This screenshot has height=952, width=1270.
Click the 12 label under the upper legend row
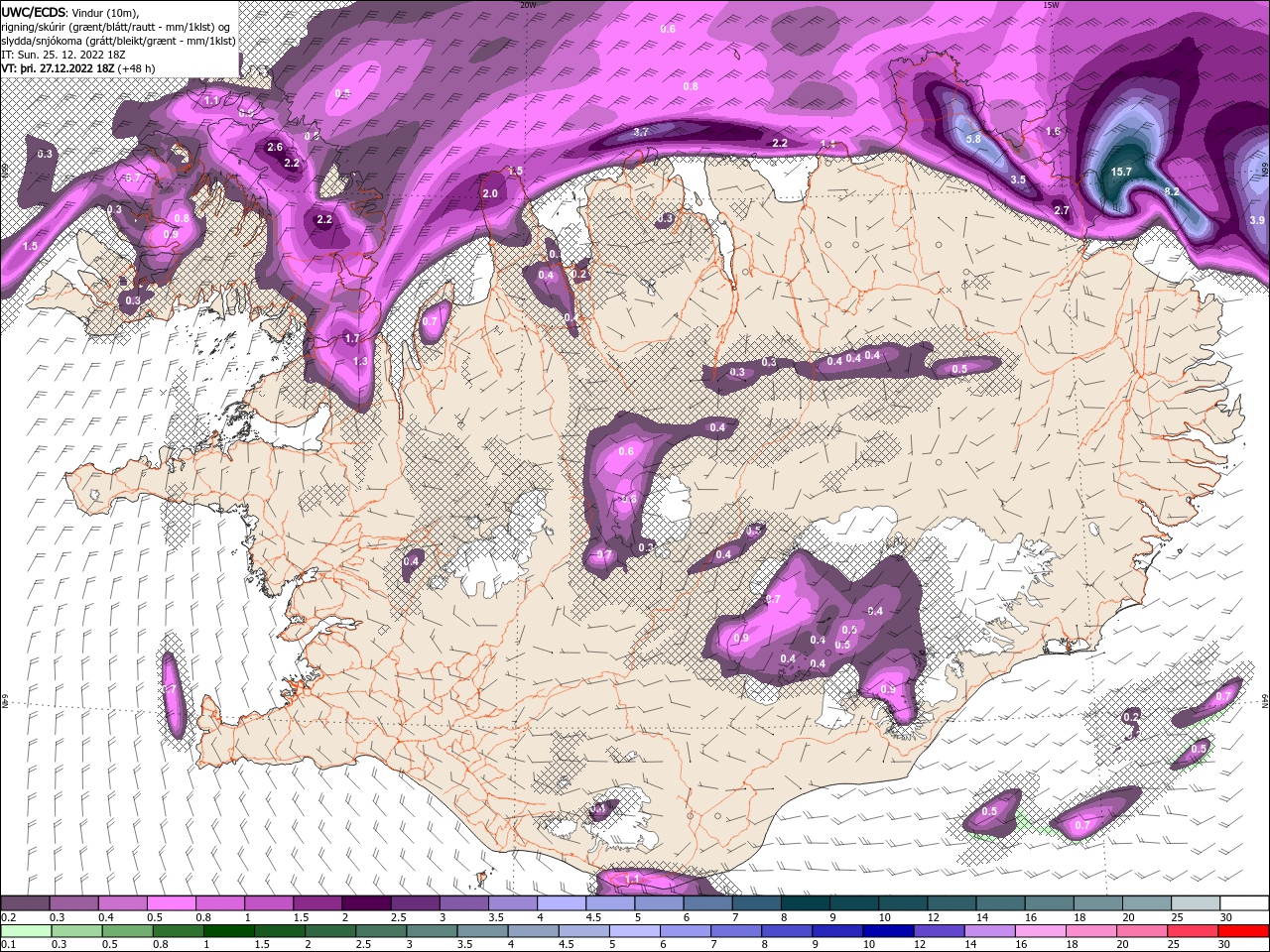click(934, 917)
